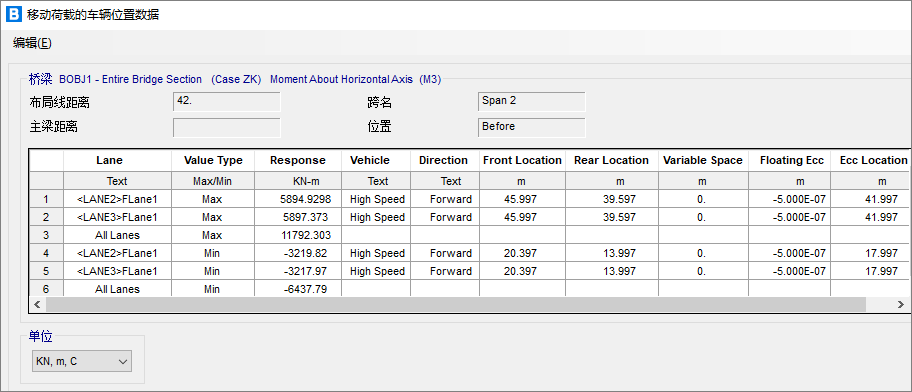
Task: Click the response cell -6437.79
Action: pyautogui.click(x=298, y=289)
